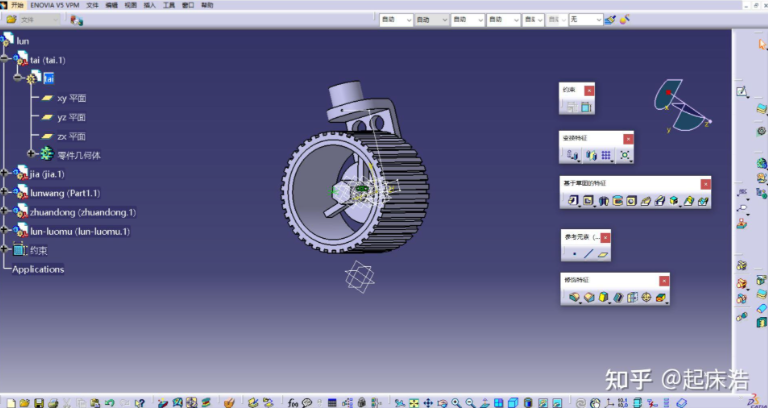768x408 pixels.
Task: Click the Undo arrow icon
Action: [109, 403]
